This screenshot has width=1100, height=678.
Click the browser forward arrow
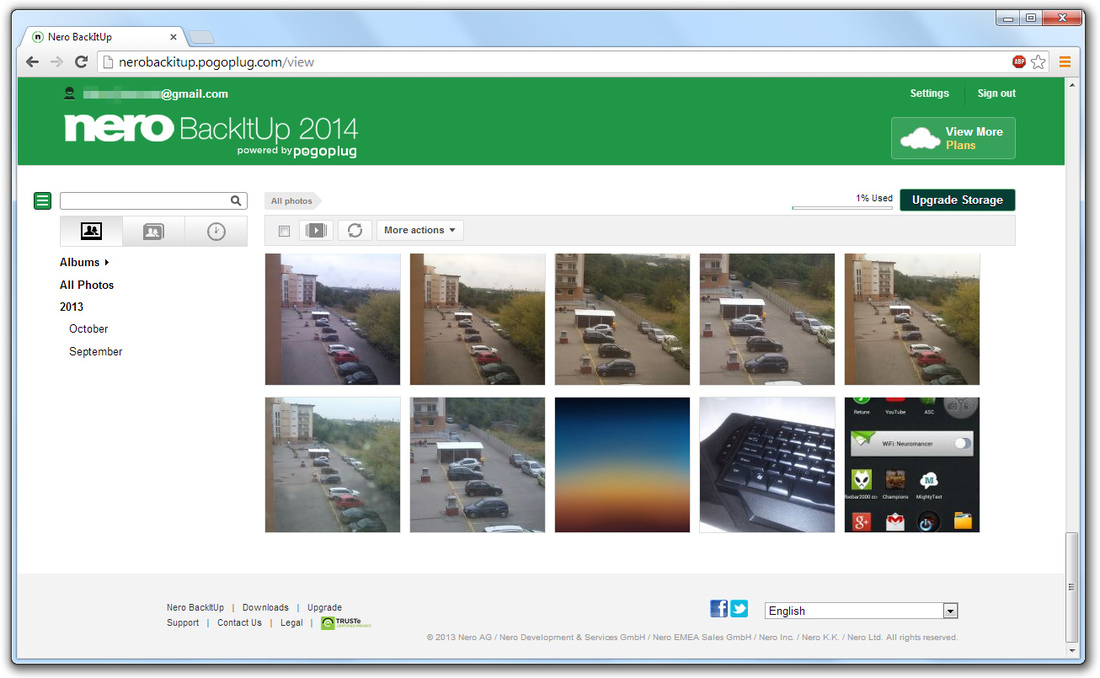coord(57,62)
